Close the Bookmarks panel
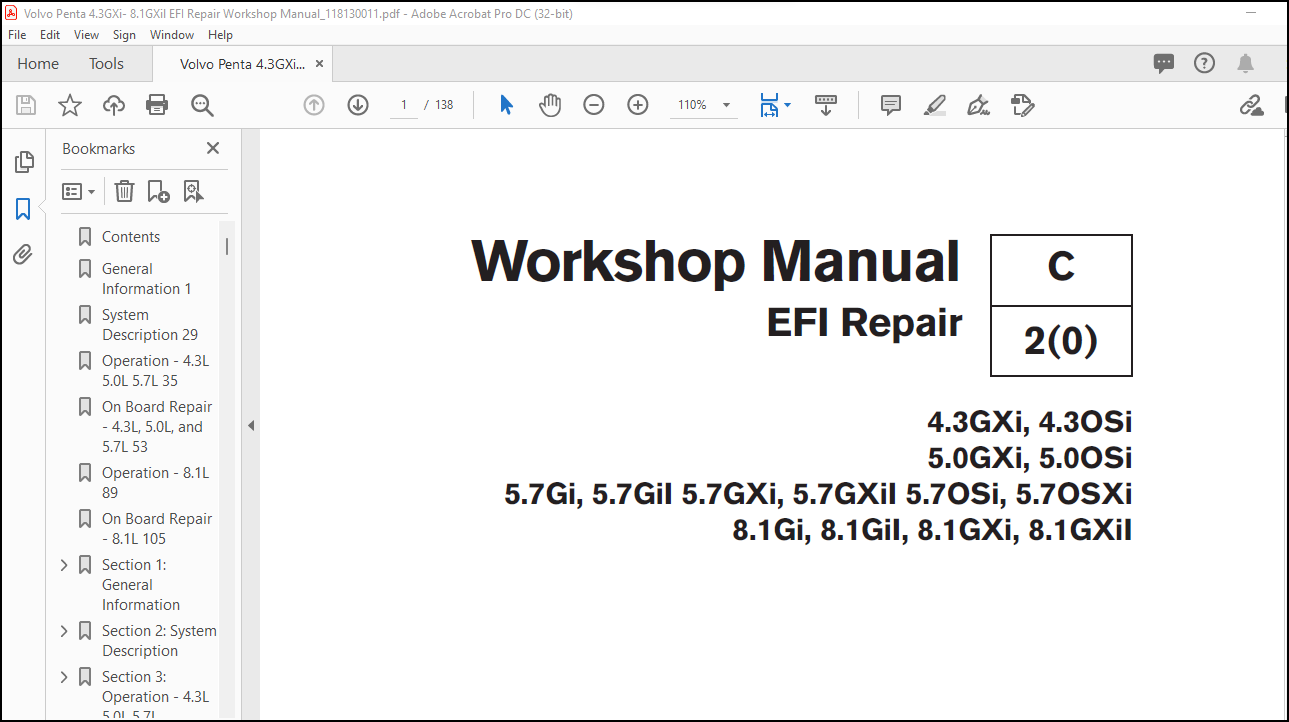This screenshot has width=1289, height=722. (212, 148)
